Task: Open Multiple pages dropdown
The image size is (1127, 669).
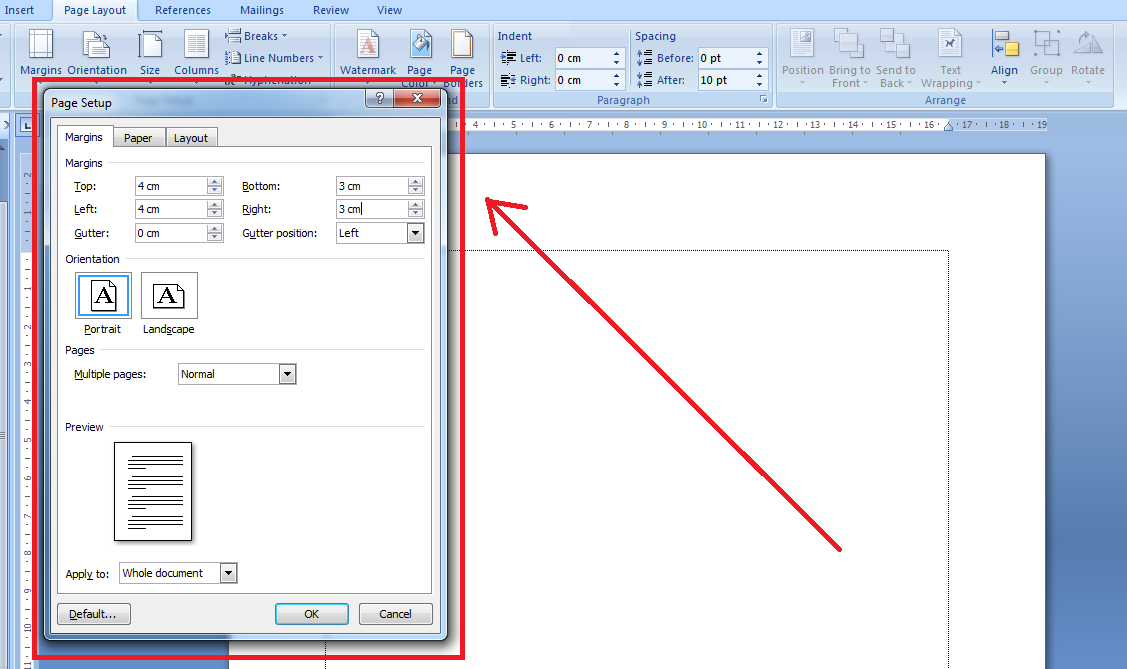Action: tap(287, 374)
